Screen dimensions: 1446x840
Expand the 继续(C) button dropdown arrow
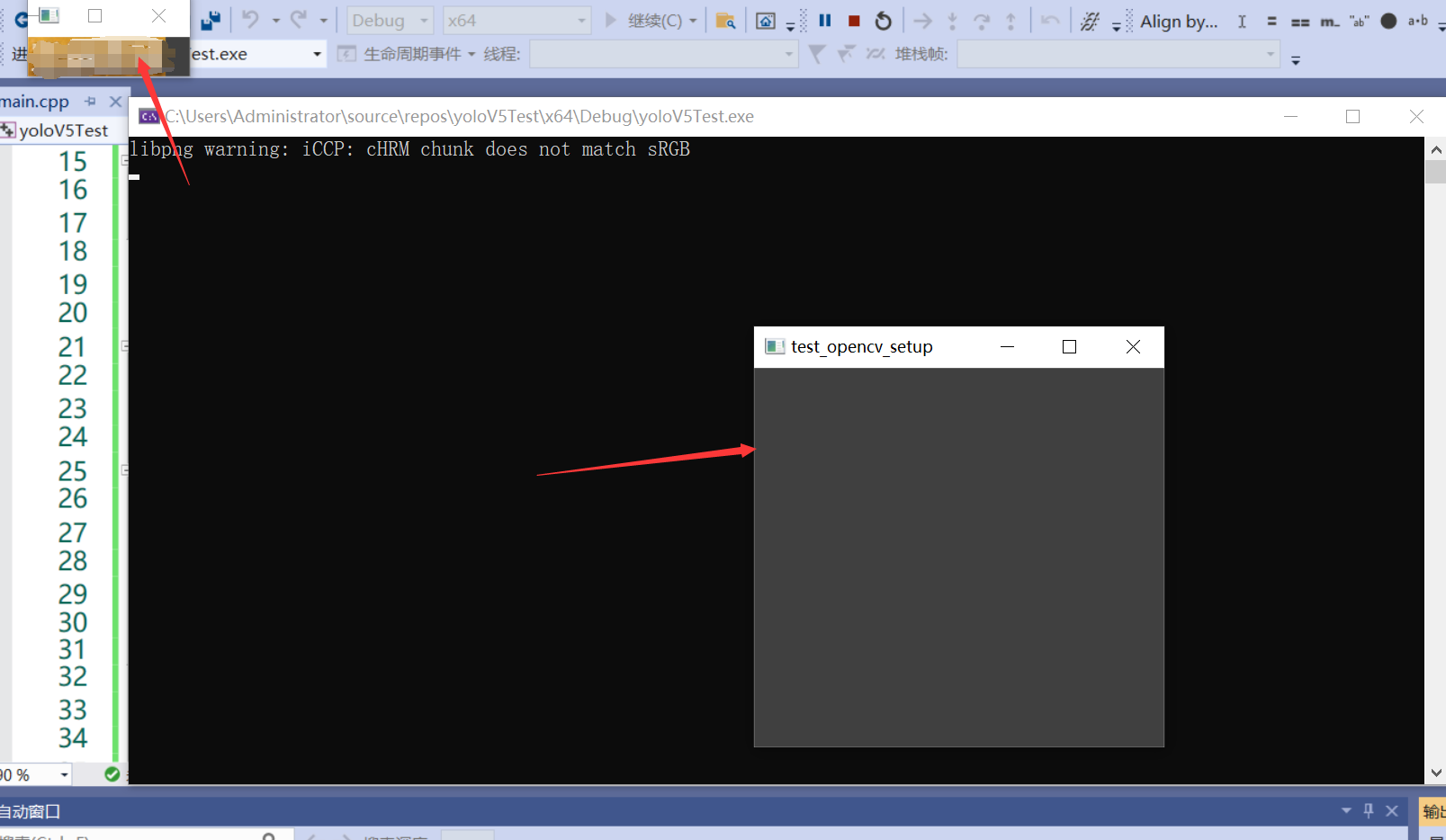(x=693, y=21)
